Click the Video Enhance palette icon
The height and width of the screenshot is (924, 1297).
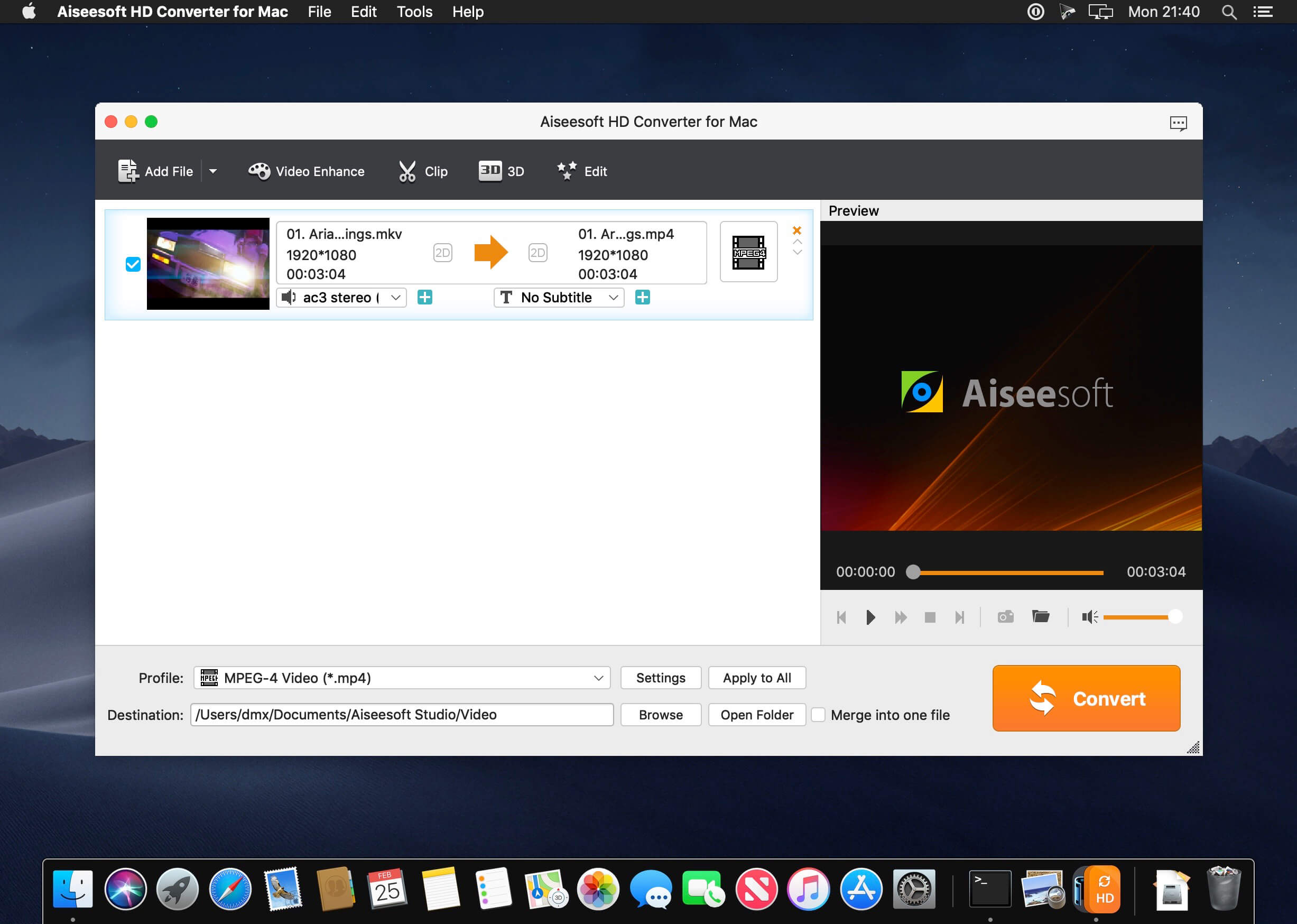[260, 171]
